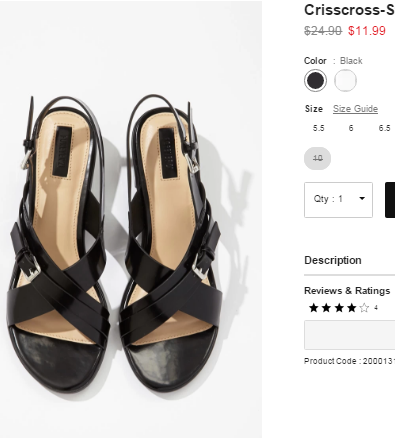This screenshot has height=444, width=395.
Task: Click the second rating star
Action: 326,308
